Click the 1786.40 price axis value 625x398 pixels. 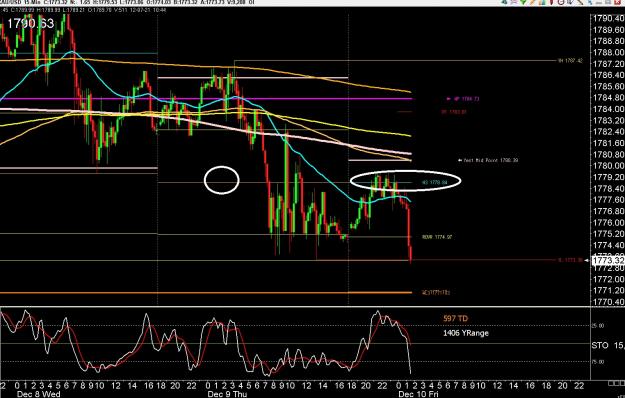[x=608, y=75]
